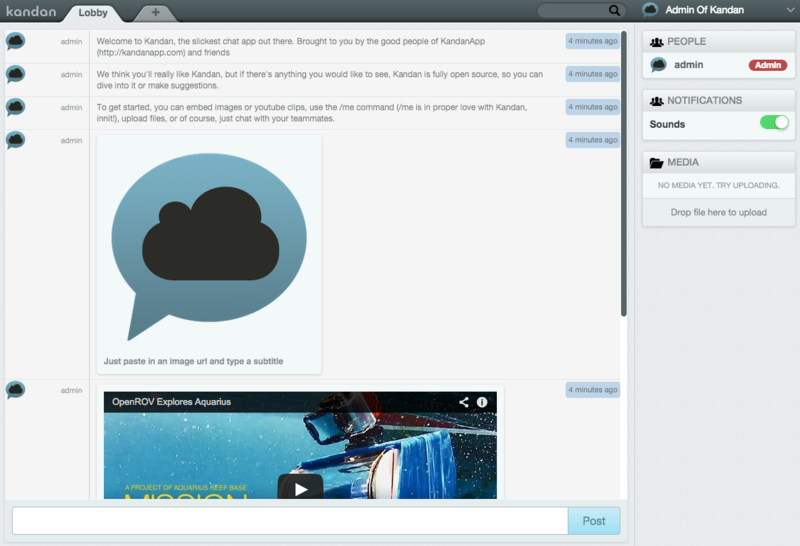The width and height of the screenshot is (800, 546).
Task: Click avatar of the image embed message
Action: click(15, 140)
